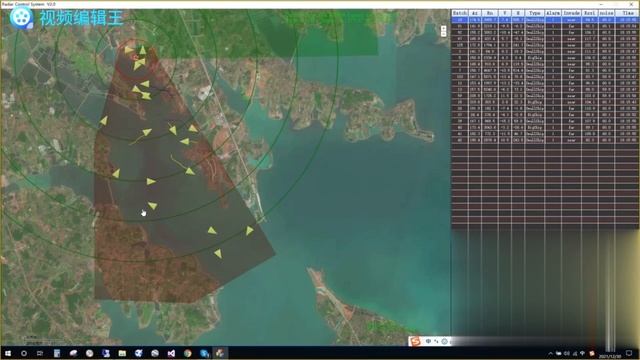This screenshot has width=640, height=360.
Task: Open File Explorer from taskbar
Action: [x=122, y=353]
